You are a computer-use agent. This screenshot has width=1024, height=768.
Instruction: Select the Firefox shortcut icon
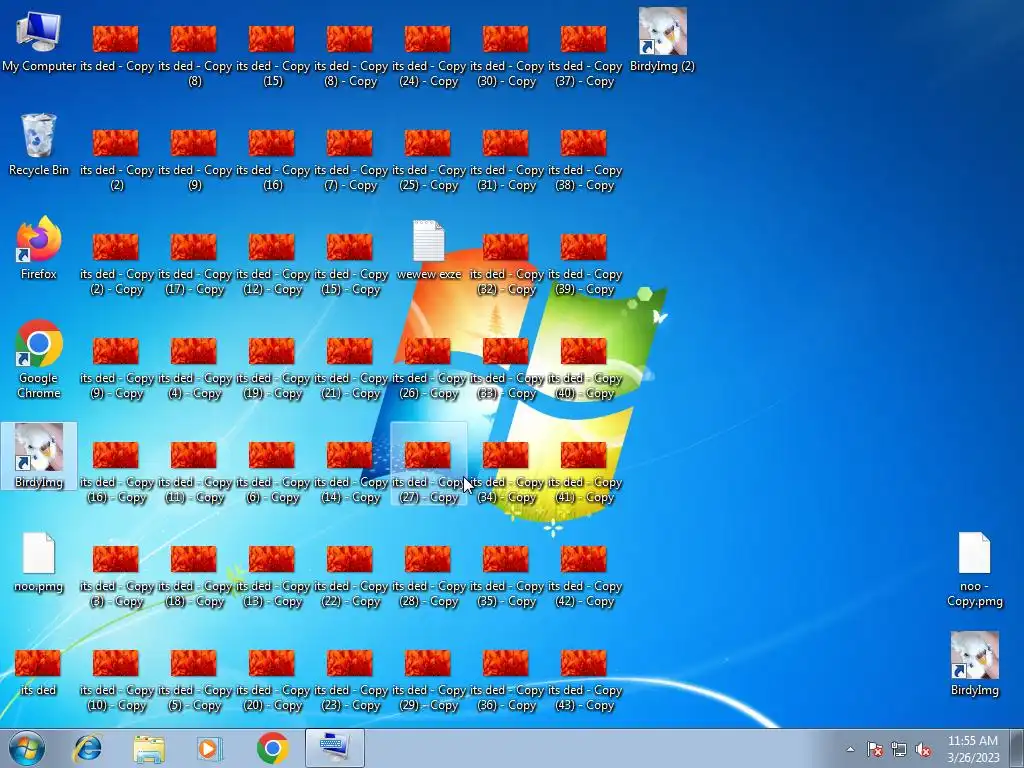point(39,248)
